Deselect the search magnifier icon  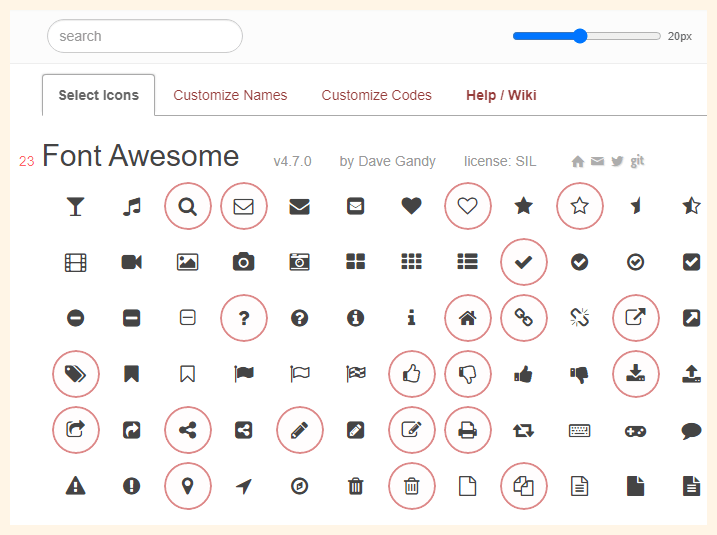[187, 206]
